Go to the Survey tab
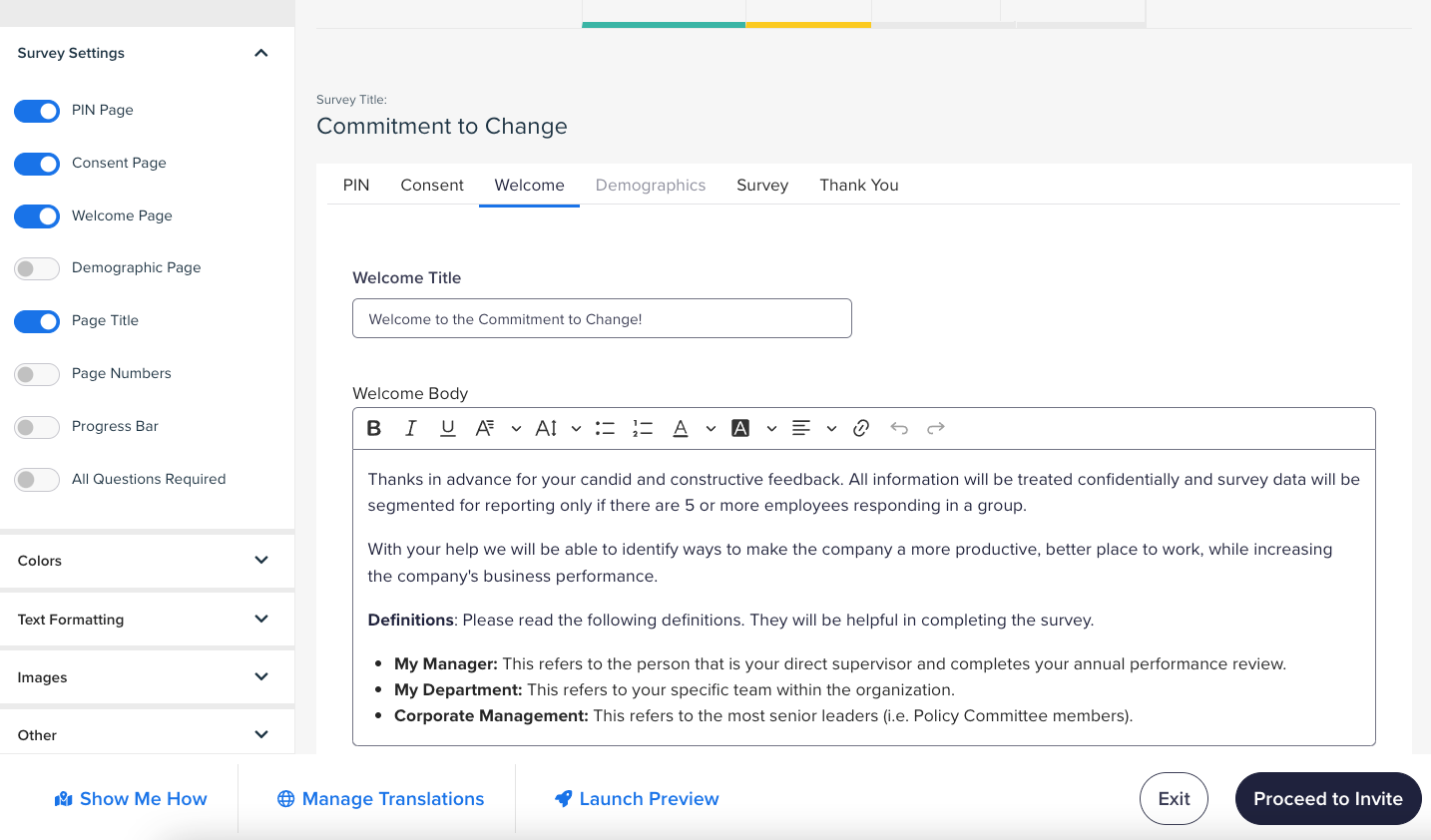1431x840 pixels. click(762, 185)
